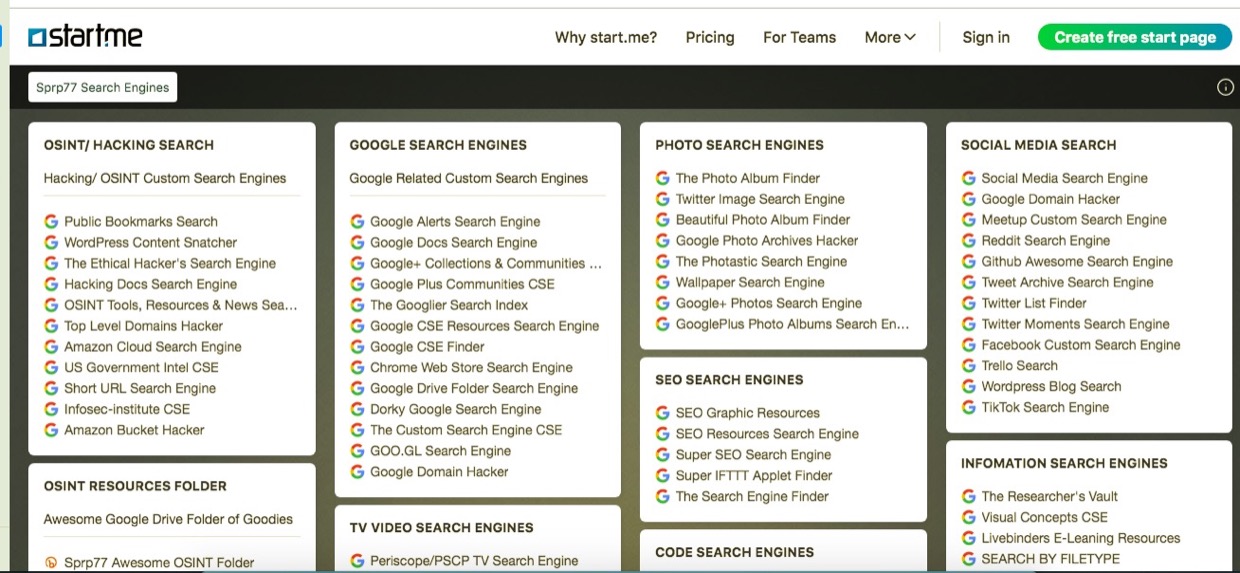
Task: Click icon beside Sprp77 Awesome OSINT Folder
Action: click(51, 563)
